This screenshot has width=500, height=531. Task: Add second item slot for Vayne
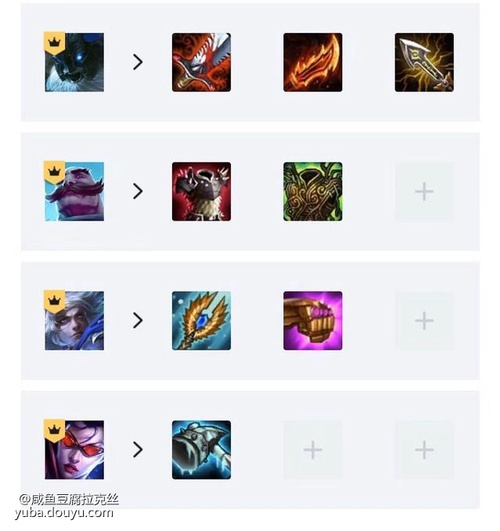pyautogui.click(x=313, y=450)
